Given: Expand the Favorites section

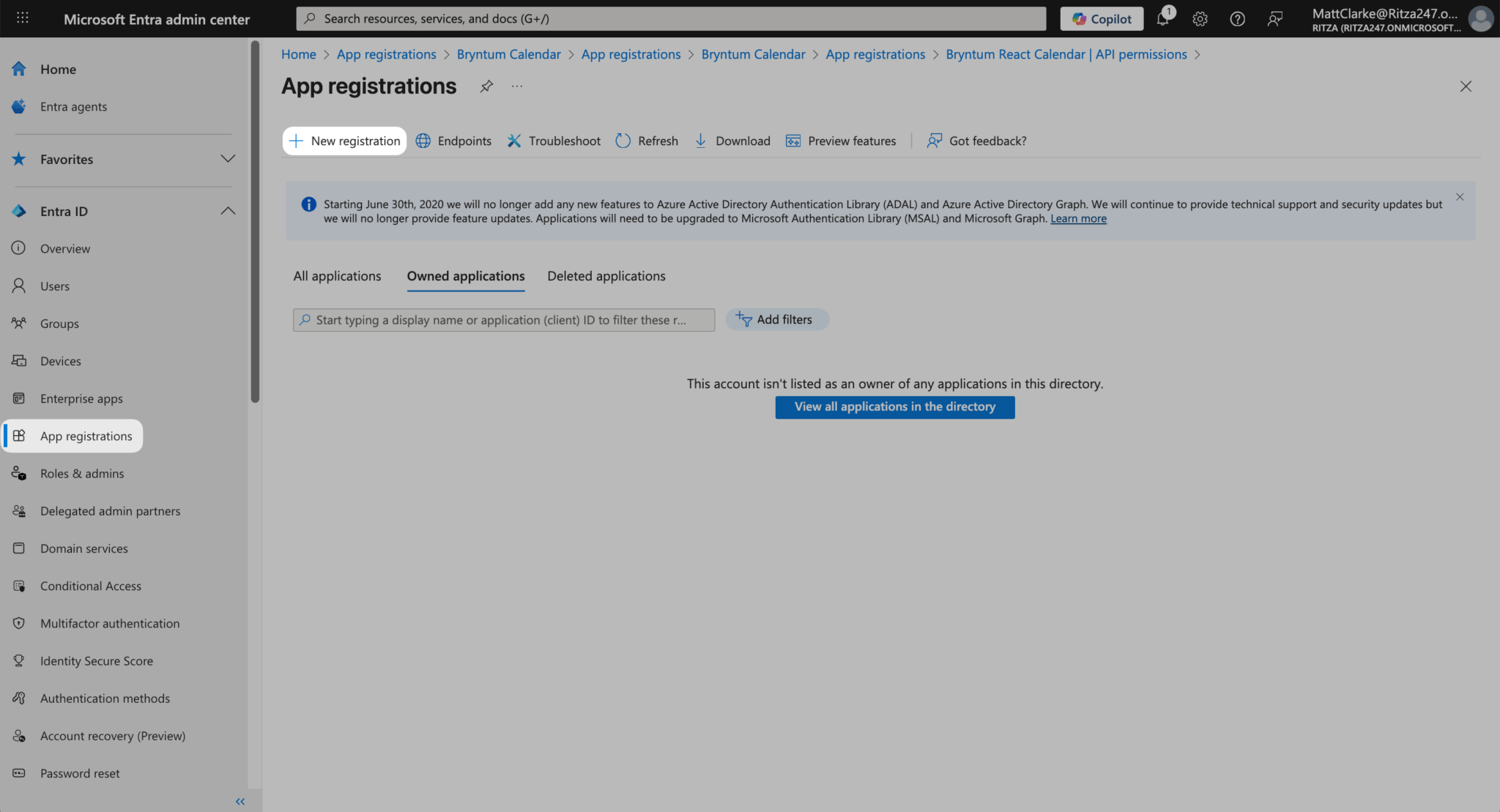Looking at the screenshot, I should click(x=228, y=159).
